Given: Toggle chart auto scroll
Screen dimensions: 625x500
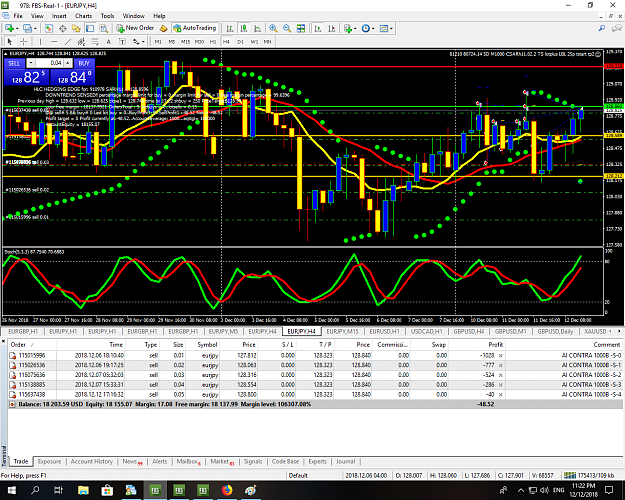Looking at the screenshot, I should coord(318,28).
